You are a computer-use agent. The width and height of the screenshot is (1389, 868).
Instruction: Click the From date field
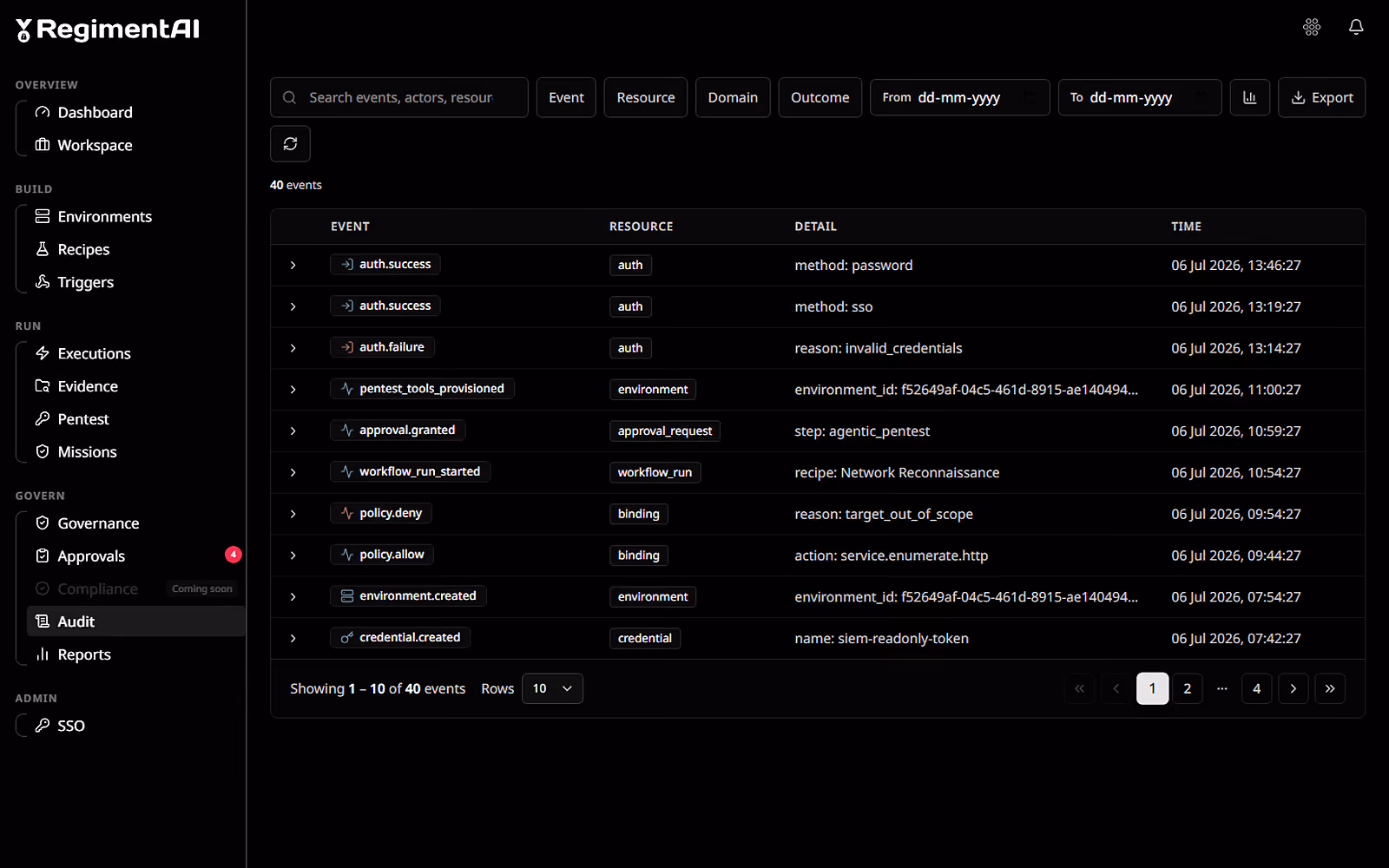tap(960, 97)
